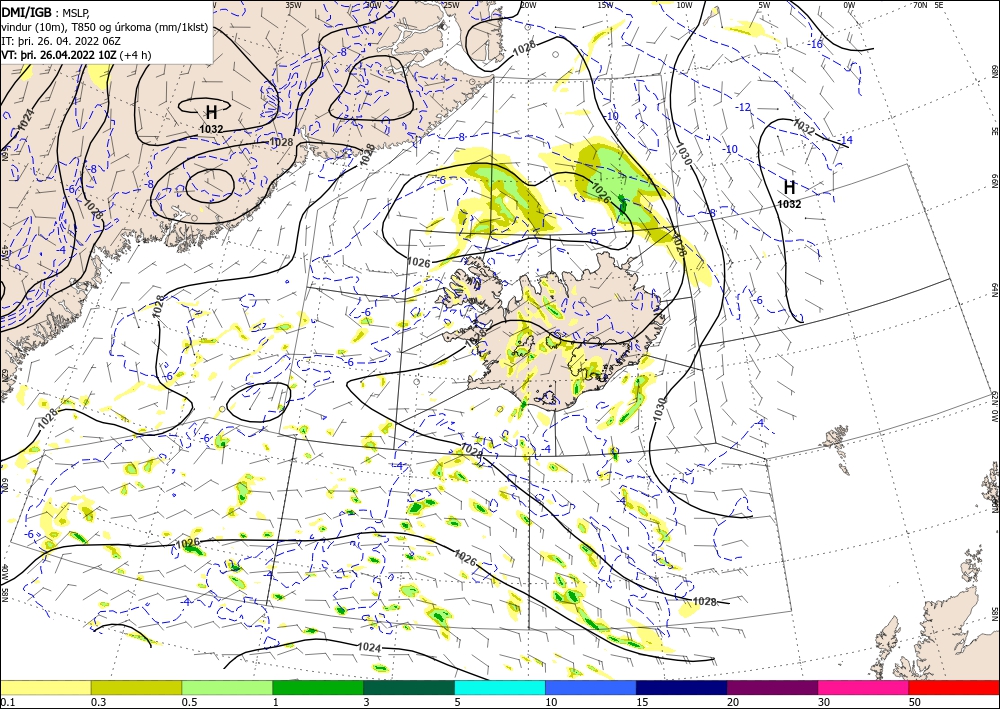Click the "1024" isobar label near bottom edge
The image size is (1000, 709).
369,647
